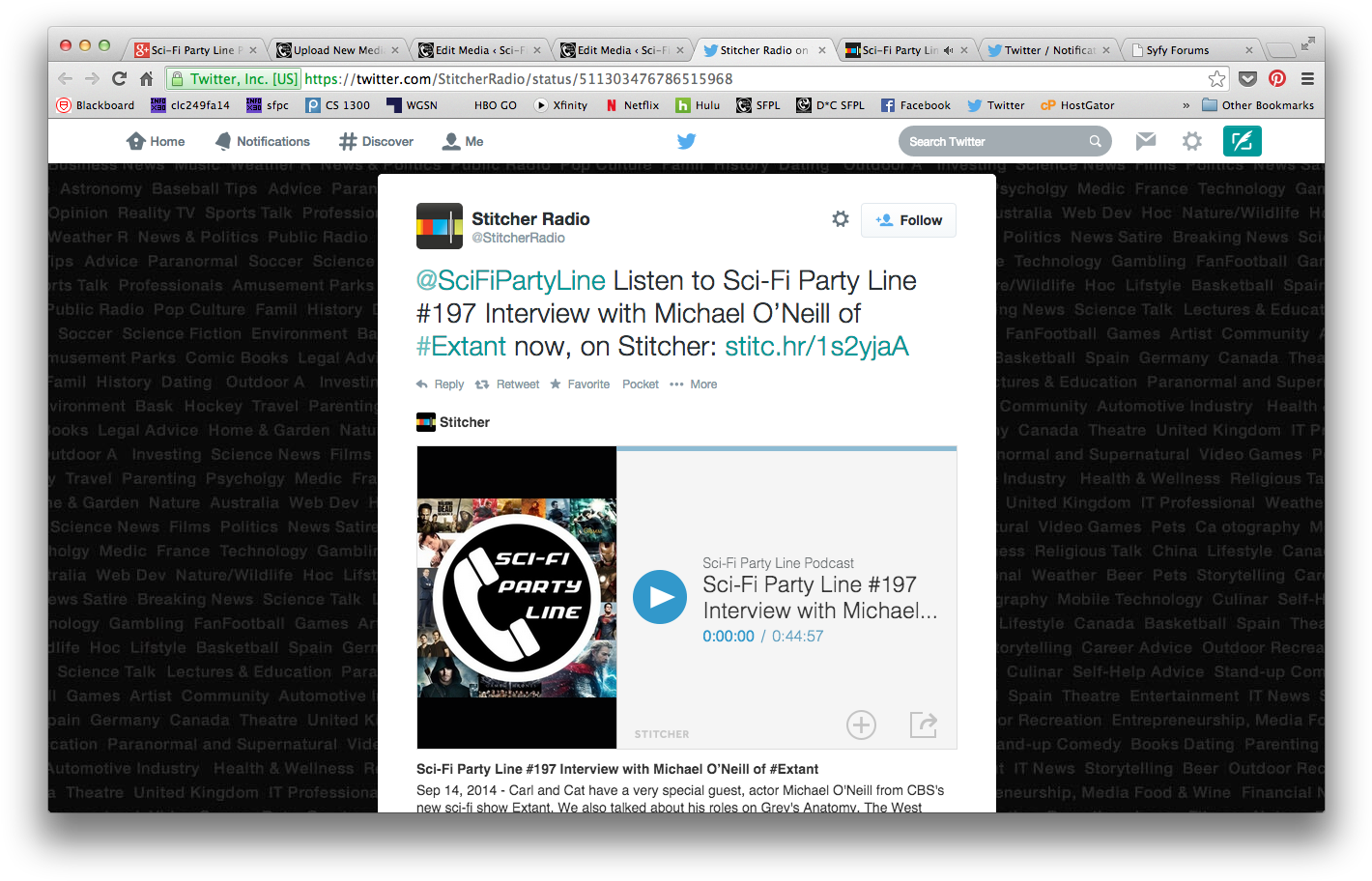Viewport: 1372px width, 881px height.
Task: Open direct messages envelope icon
Action: 1146,141
